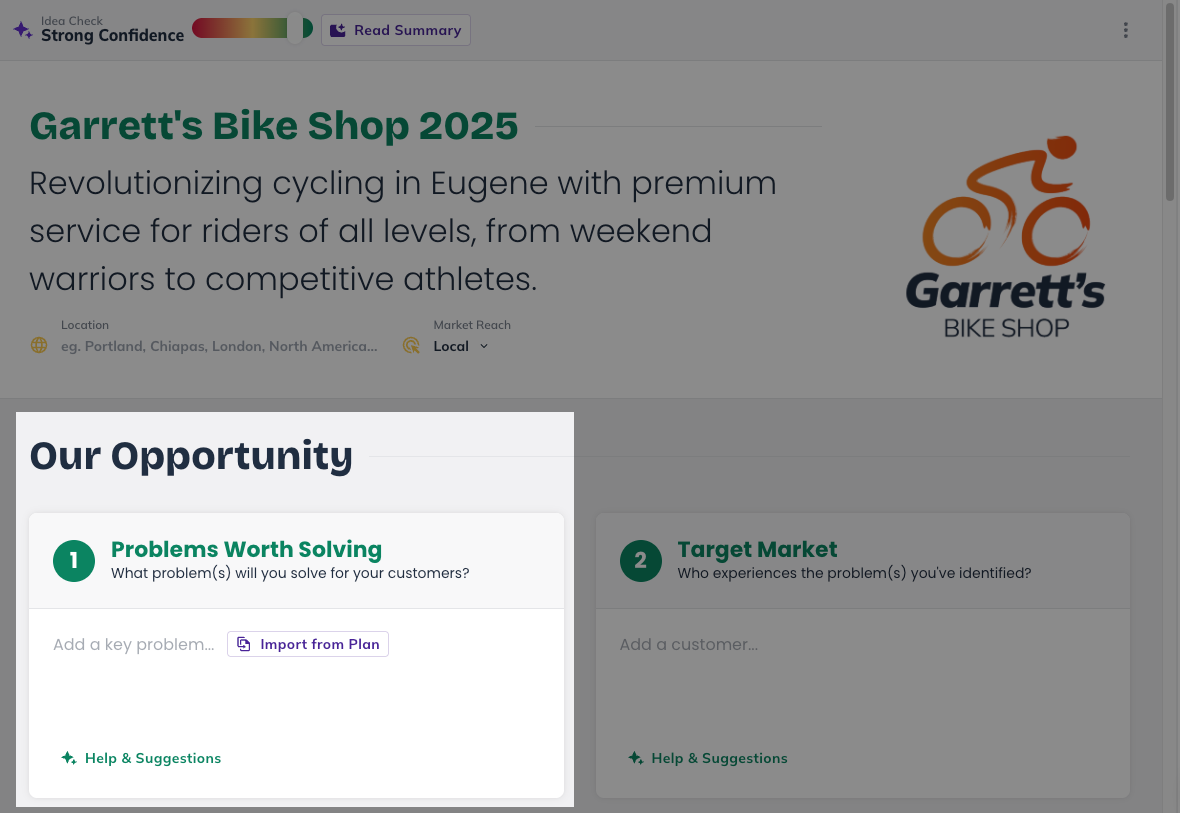Image resolution: width=1180 pixels, height=813 pixels.
Task: Click the number 2 circle badge
Action: click(640, 561)
